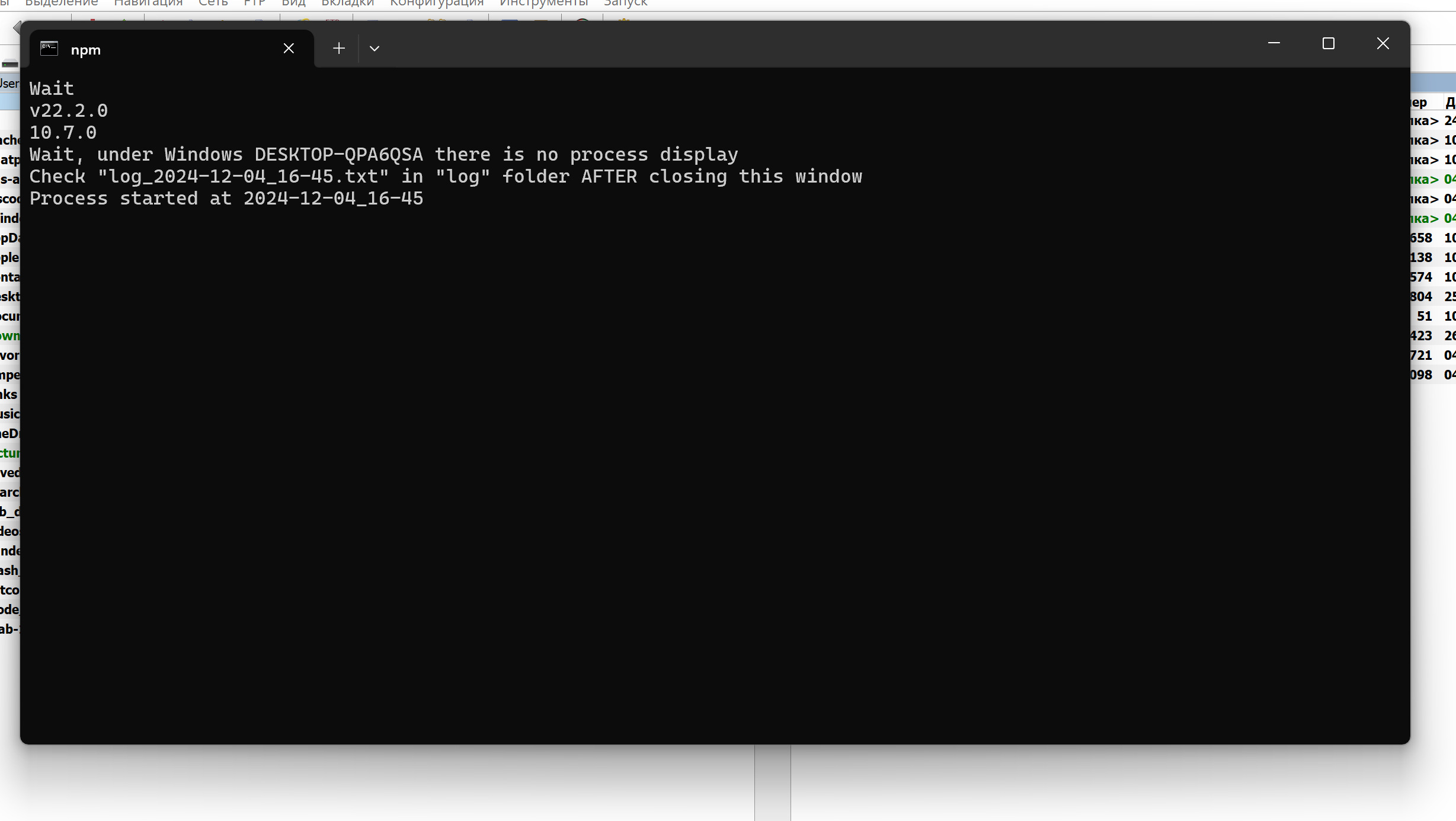Open Навигация menu
The height and width of the screenshot is (821, 1456).
click(x=149, y=4)
